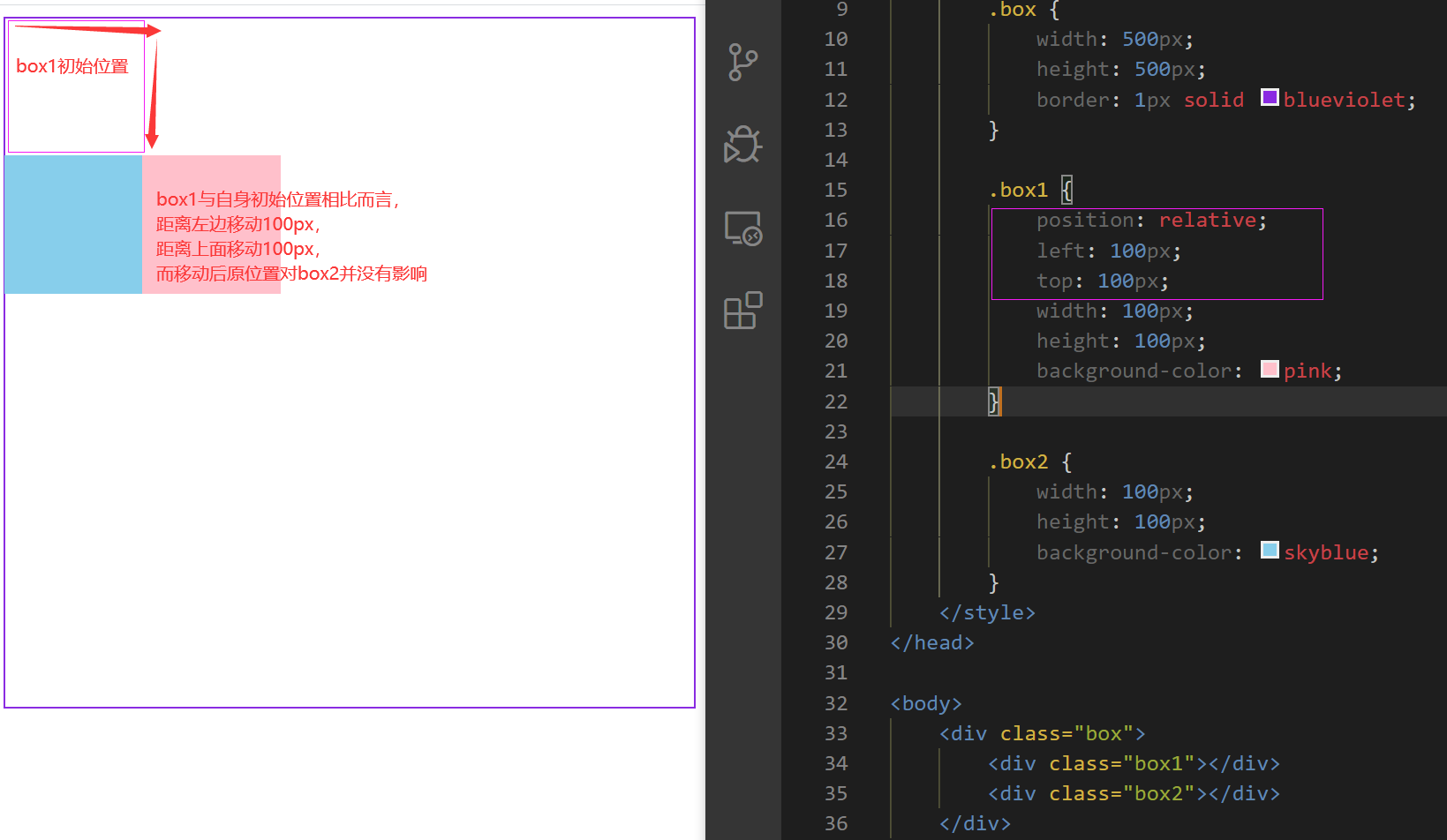Image resolution: width=1447 pixels, height=840 pixels.
Task: Click the '.box2' selector on line 24
Action: coord(1018,461)
